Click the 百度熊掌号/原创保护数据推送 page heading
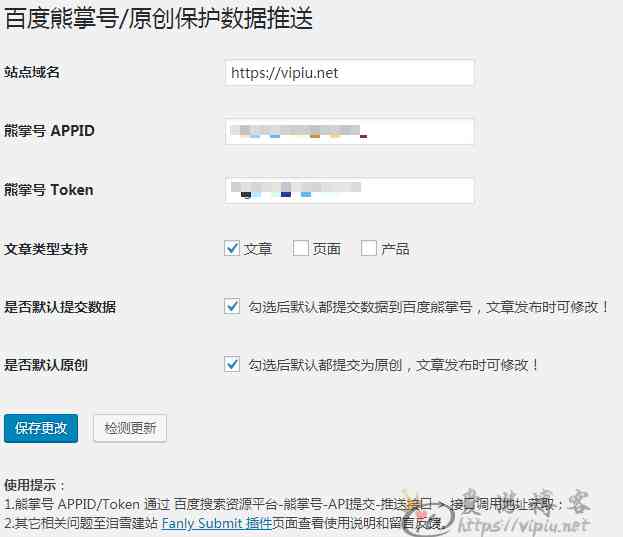 [158, 20]
